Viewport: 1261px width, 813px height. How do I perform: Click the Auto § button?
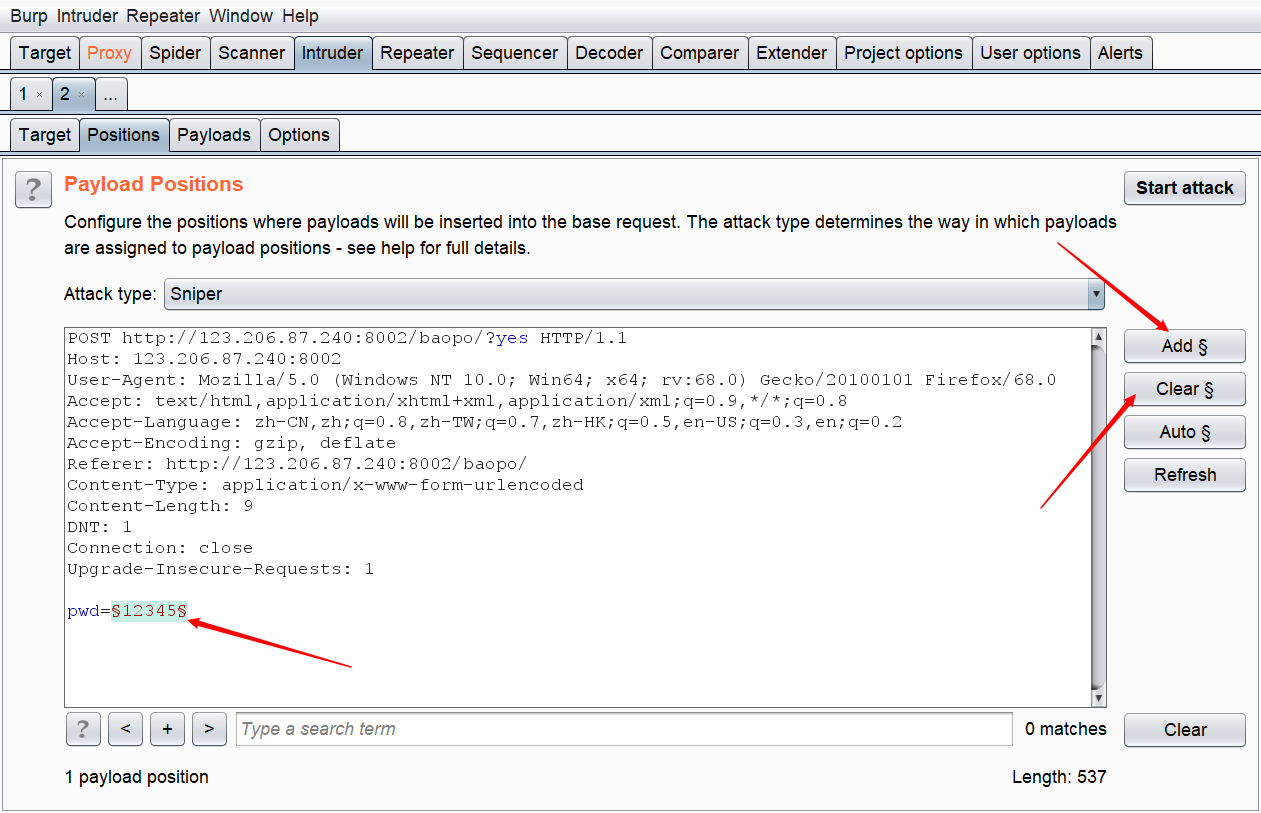click(x=1185, y=432)
